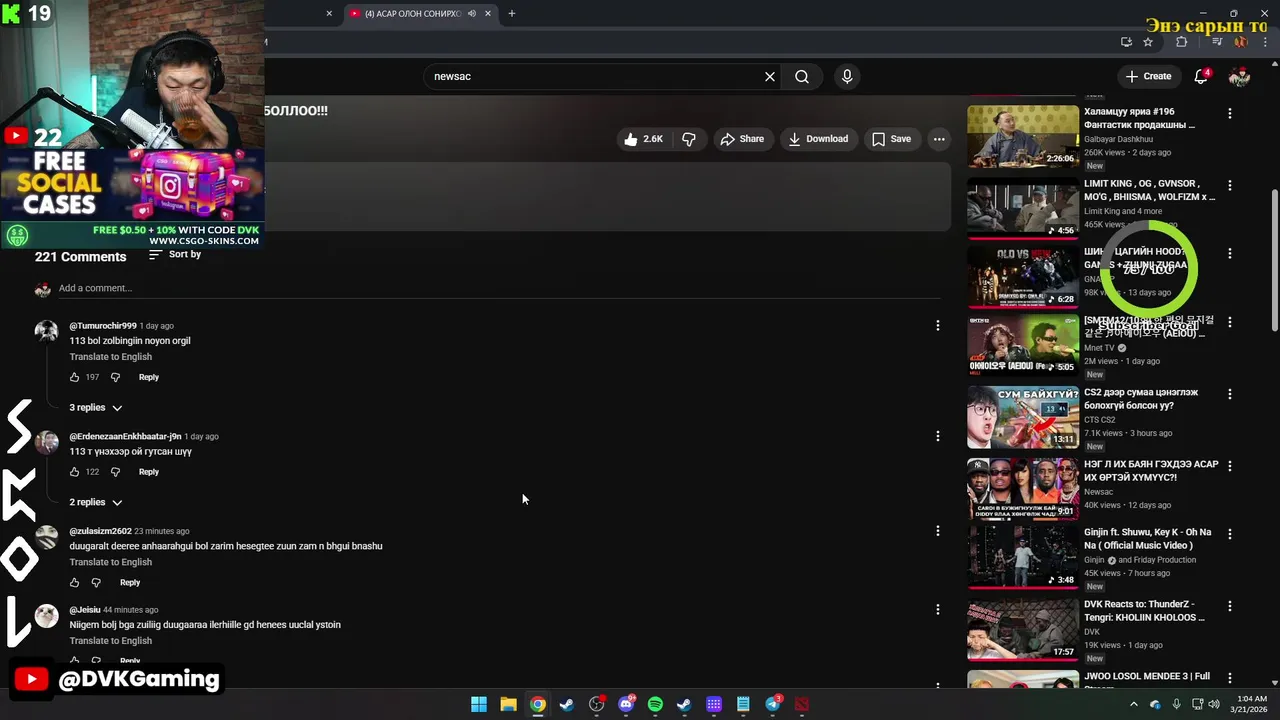Open the 'Ginjin ft. Shuwu, Key K - Oh Na Na' title

(1147, 539)
